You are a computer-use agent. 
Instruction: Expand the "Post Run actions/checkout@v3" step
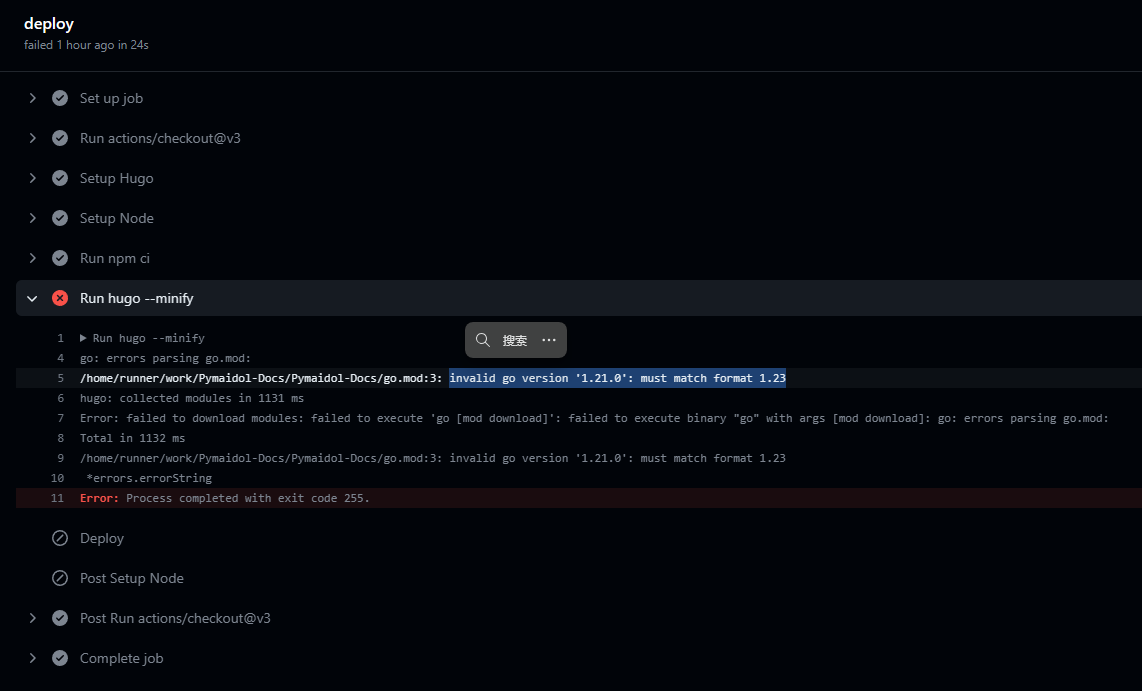click(x=33, y=618)
